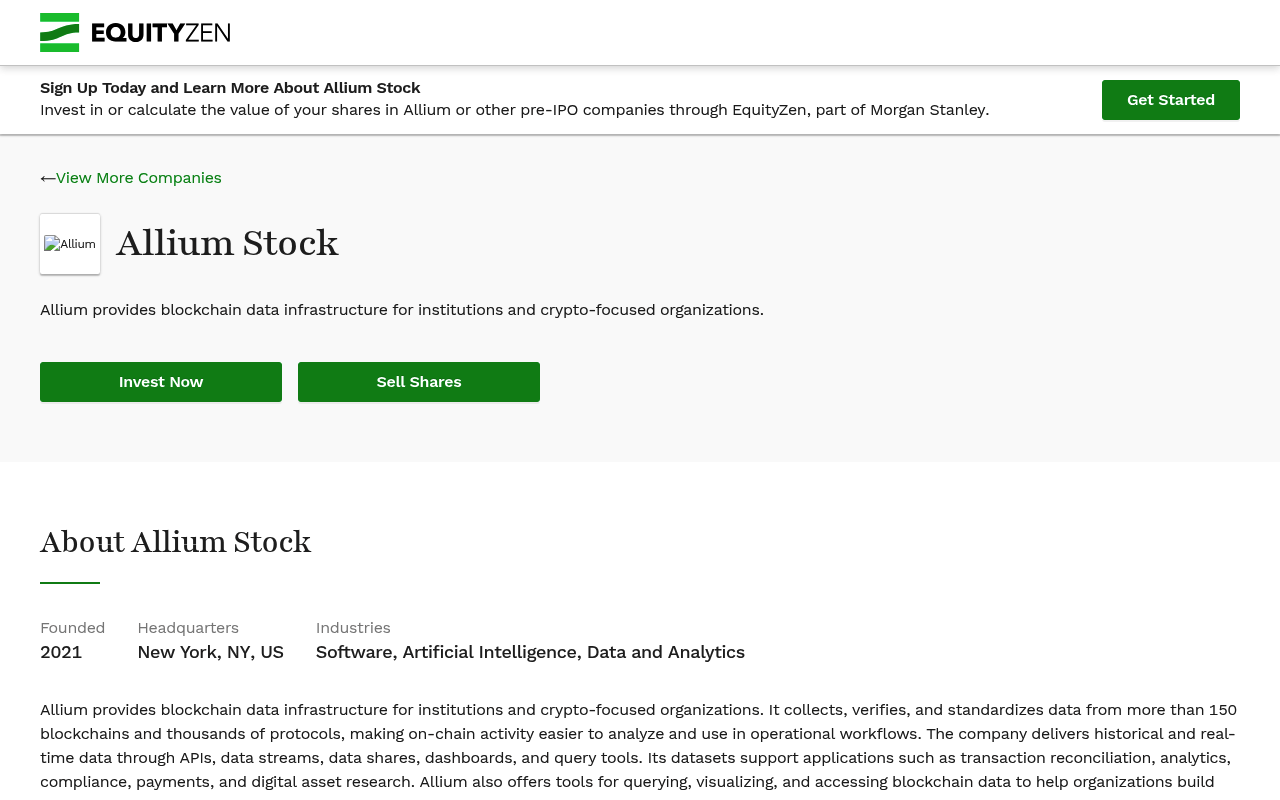Click the headquarters New York, NY, US

tap(211, 652)
